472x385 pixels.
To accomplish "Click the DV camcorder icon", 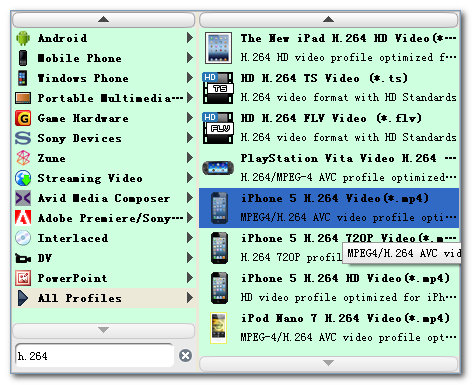I will coord(23,258).
